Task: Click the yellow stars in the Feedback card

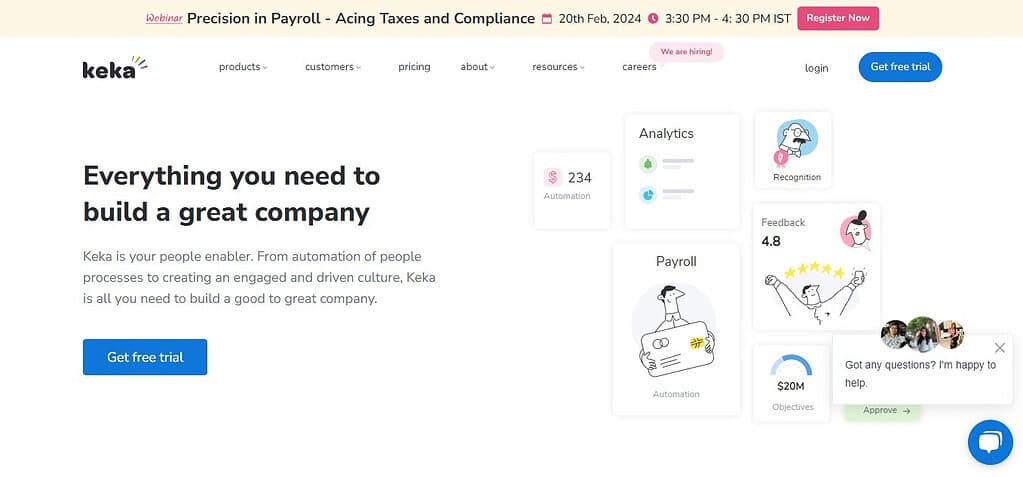Action: (x=814, y=270)
